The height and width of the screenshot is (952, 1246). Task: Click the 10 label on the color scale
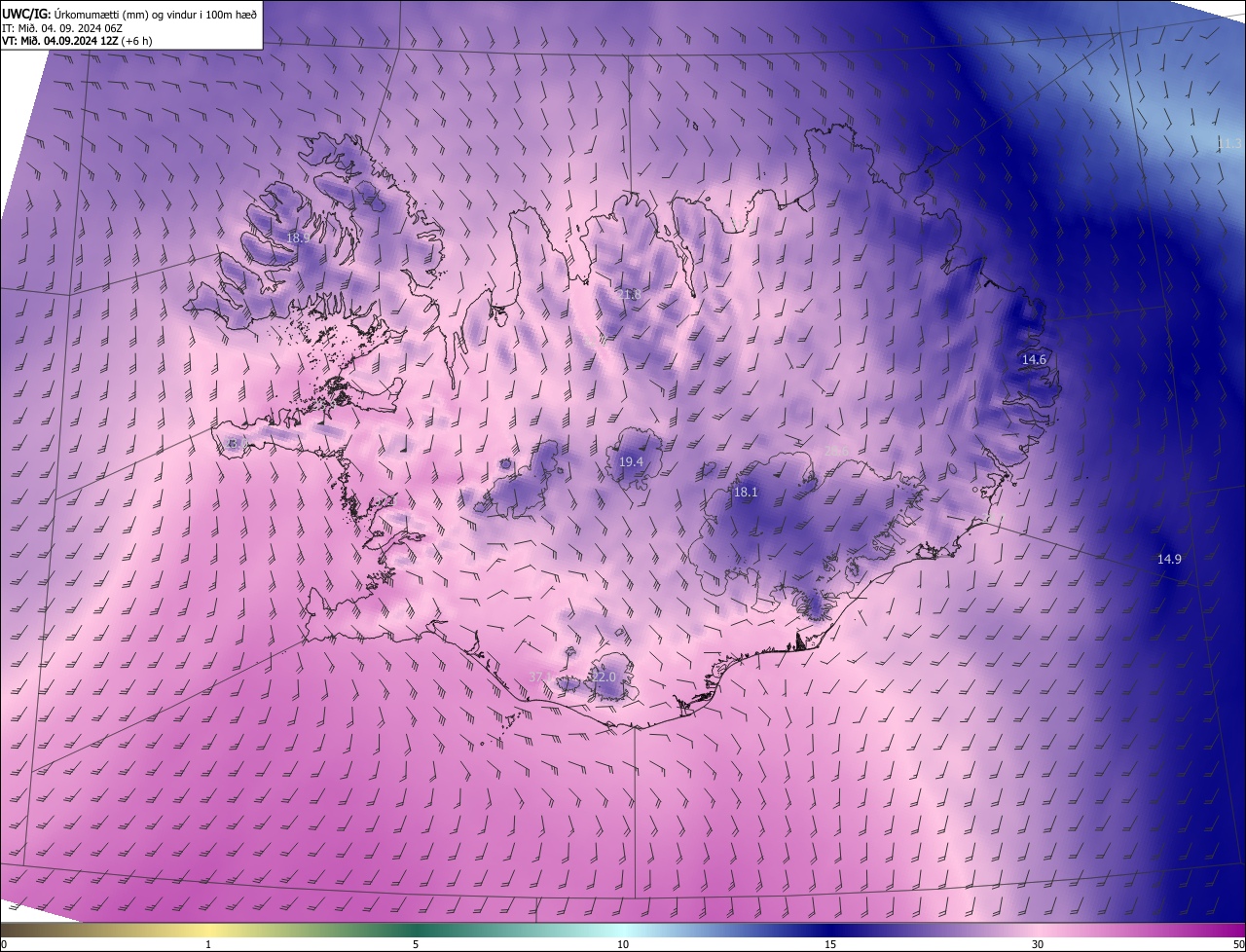623,944
